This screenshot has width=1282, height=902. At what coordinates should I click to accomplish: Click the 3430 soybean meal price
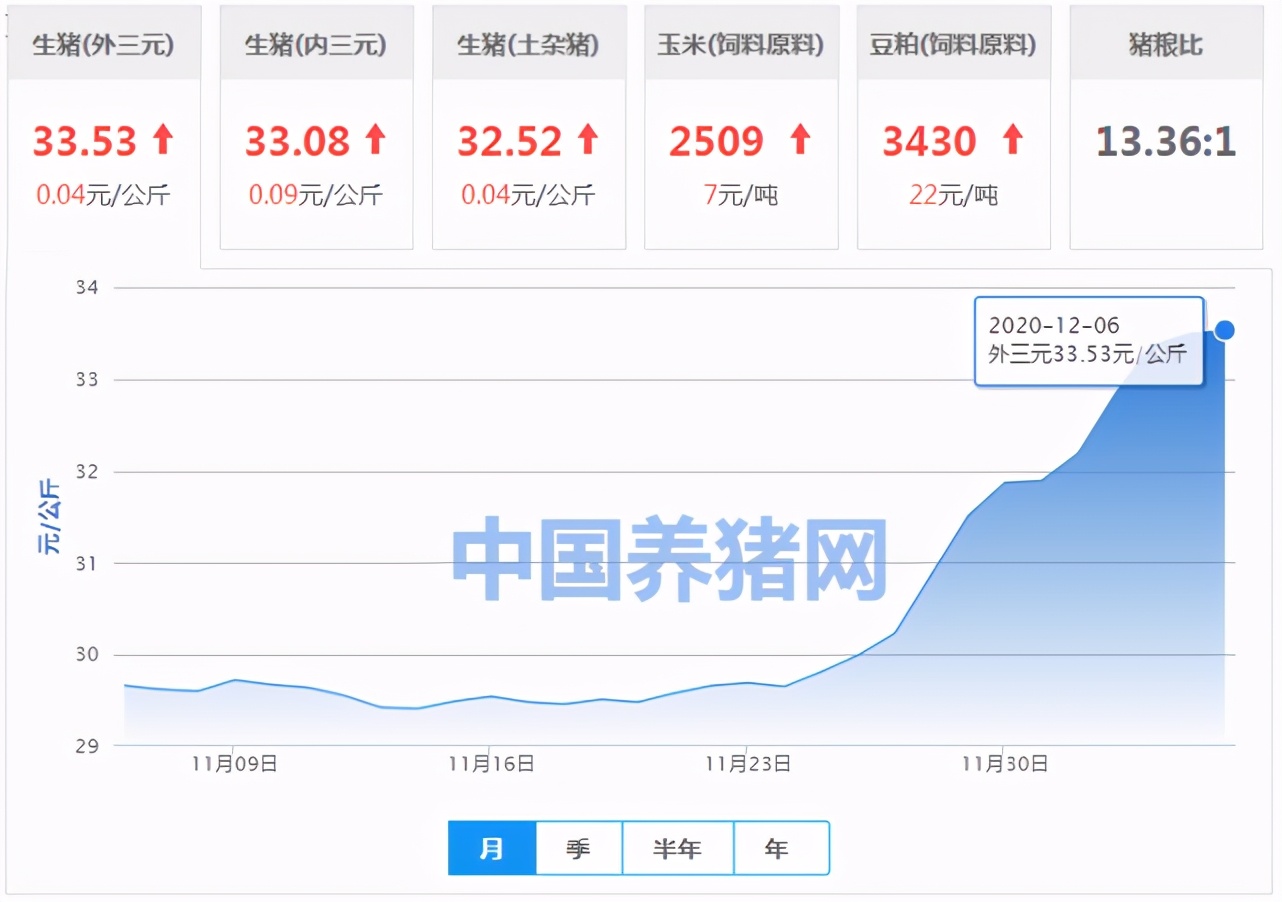click(x=929, y=141)
